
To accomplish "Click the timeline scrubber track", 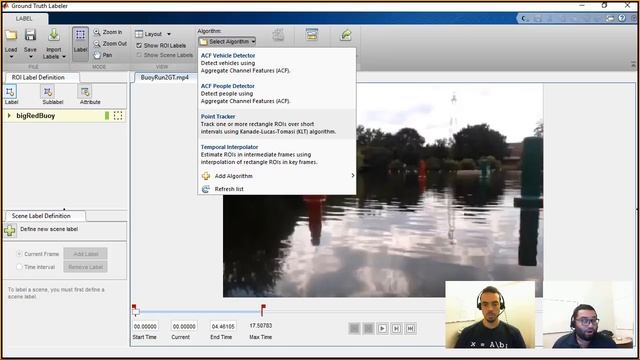I will click(199, 312).
